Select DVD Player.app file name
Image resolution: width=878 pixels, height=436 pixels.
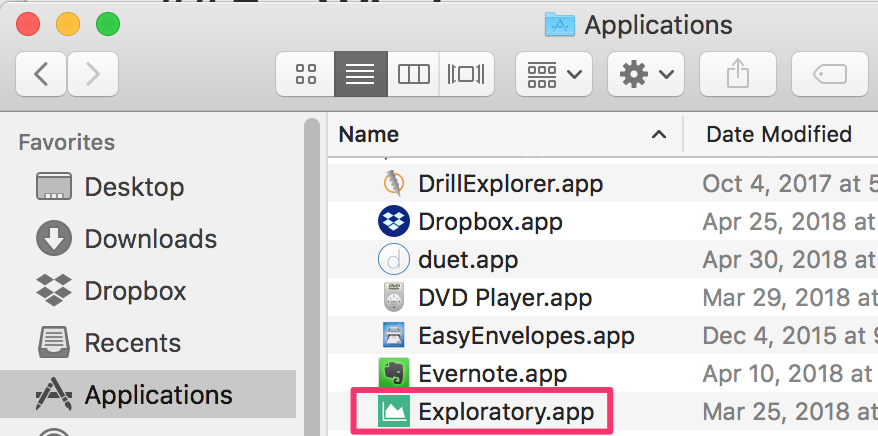click(505, 298)
